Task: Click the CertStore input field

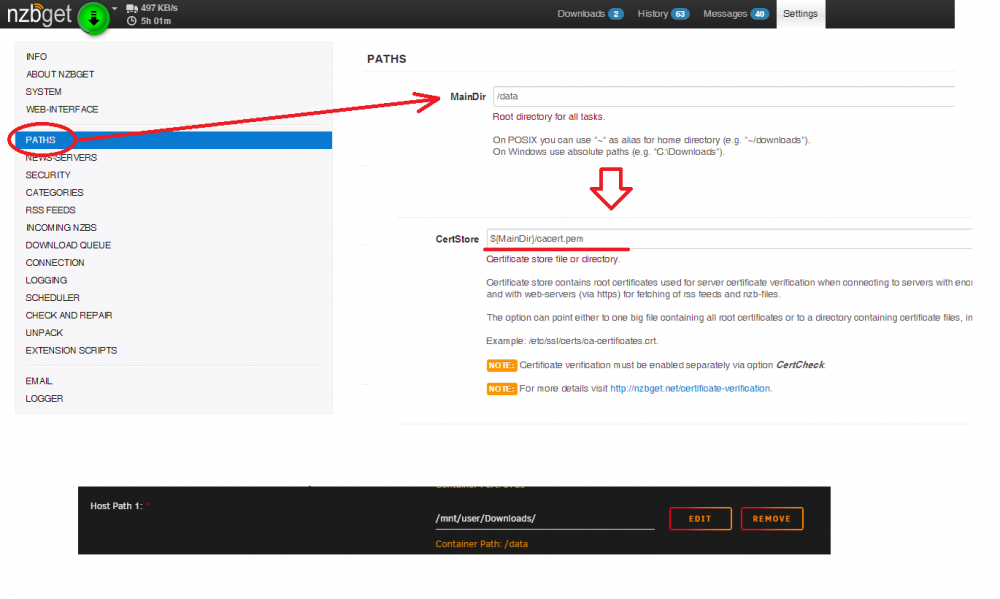Action: coord(729,239)
